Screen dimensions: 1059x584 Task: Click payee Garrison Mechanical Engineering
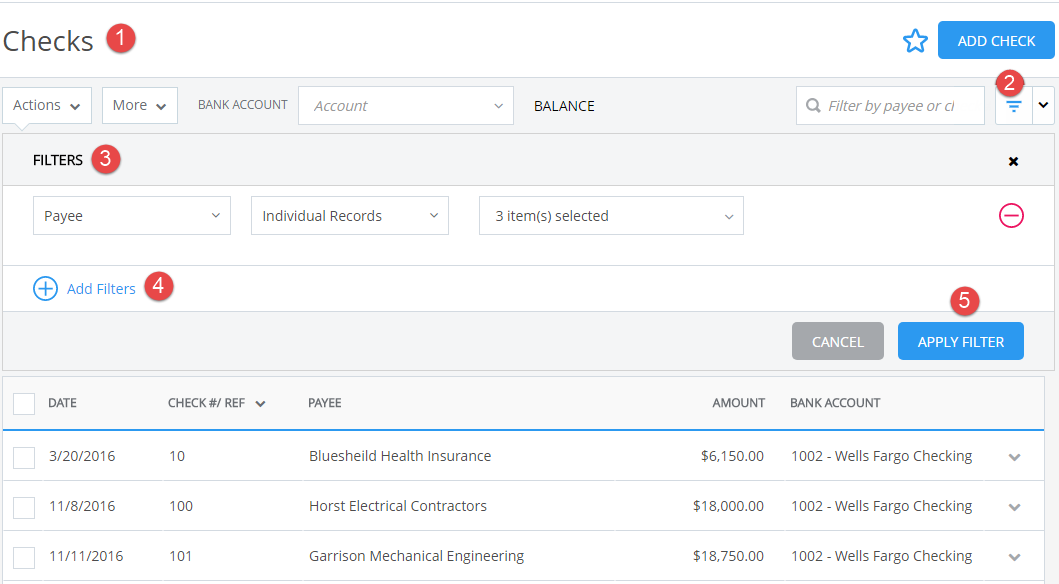417,556
